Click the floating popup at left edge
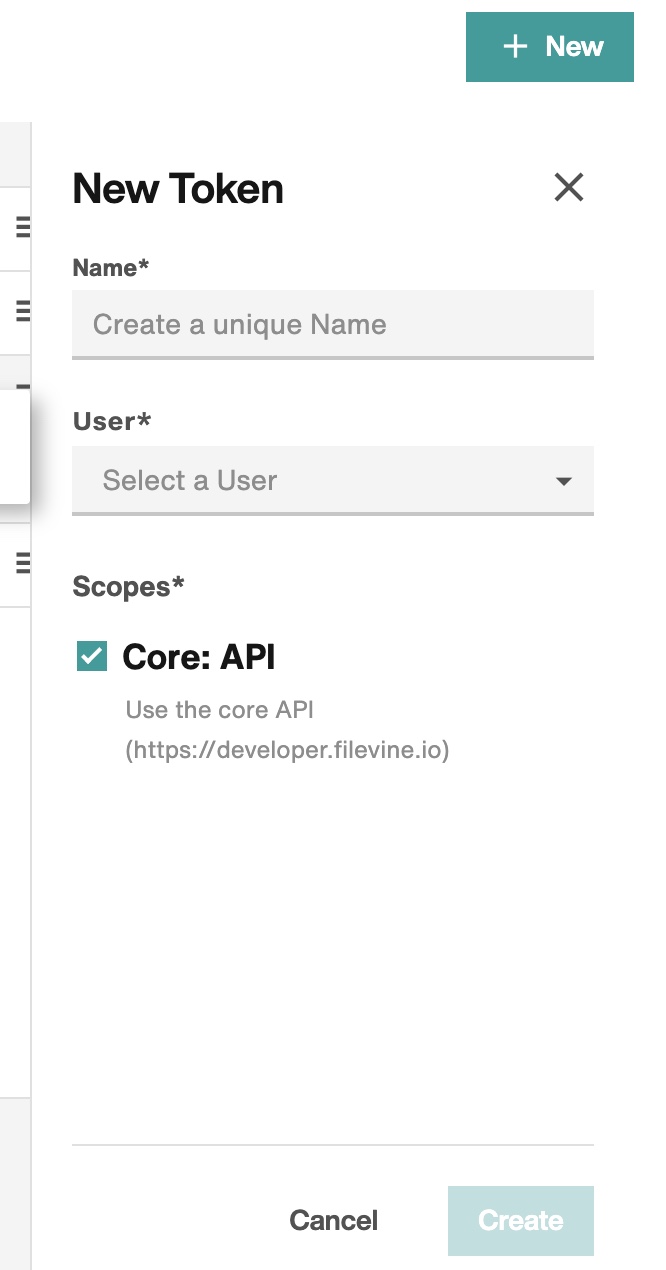This screenshot has height=1270, width=666. (x=15, y=447)
